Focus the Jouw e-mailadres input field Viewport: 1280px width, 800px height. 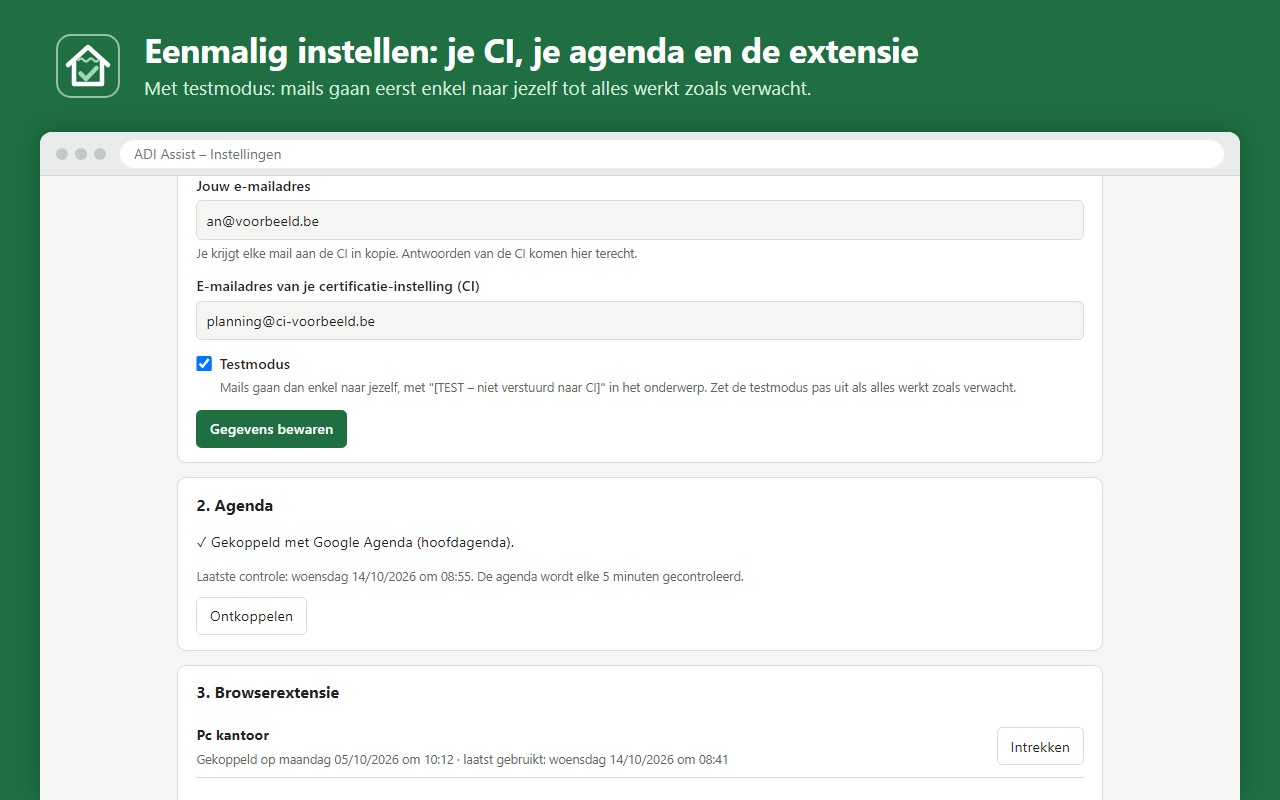tap(640, 220)
